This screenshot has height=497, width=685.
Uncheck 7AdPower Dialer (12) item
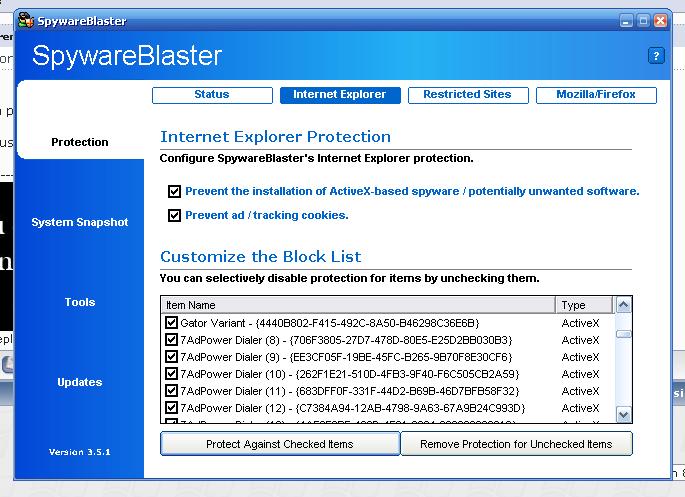click(x=171, y=408)
